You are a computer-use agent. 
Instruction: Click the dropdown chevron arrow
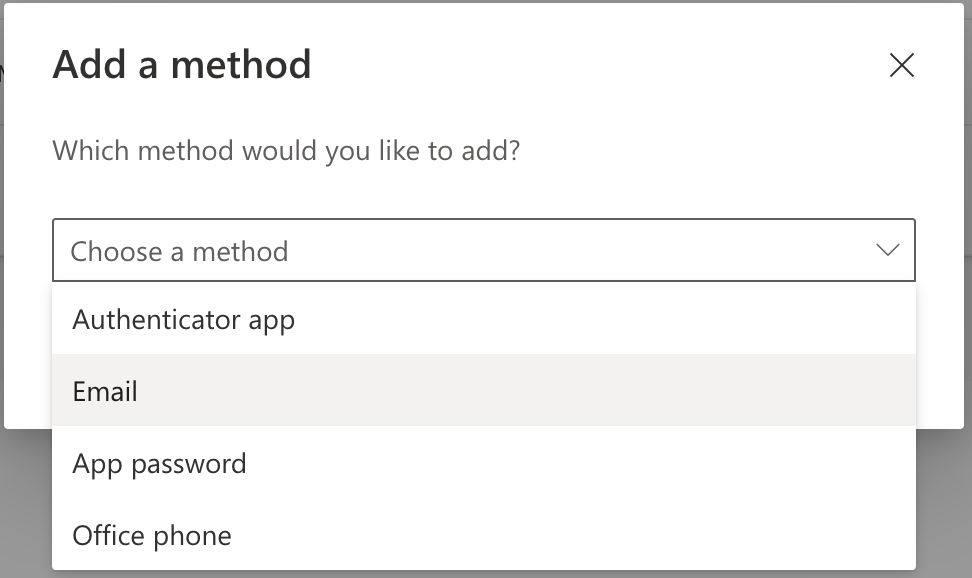[x=887, y=250]
